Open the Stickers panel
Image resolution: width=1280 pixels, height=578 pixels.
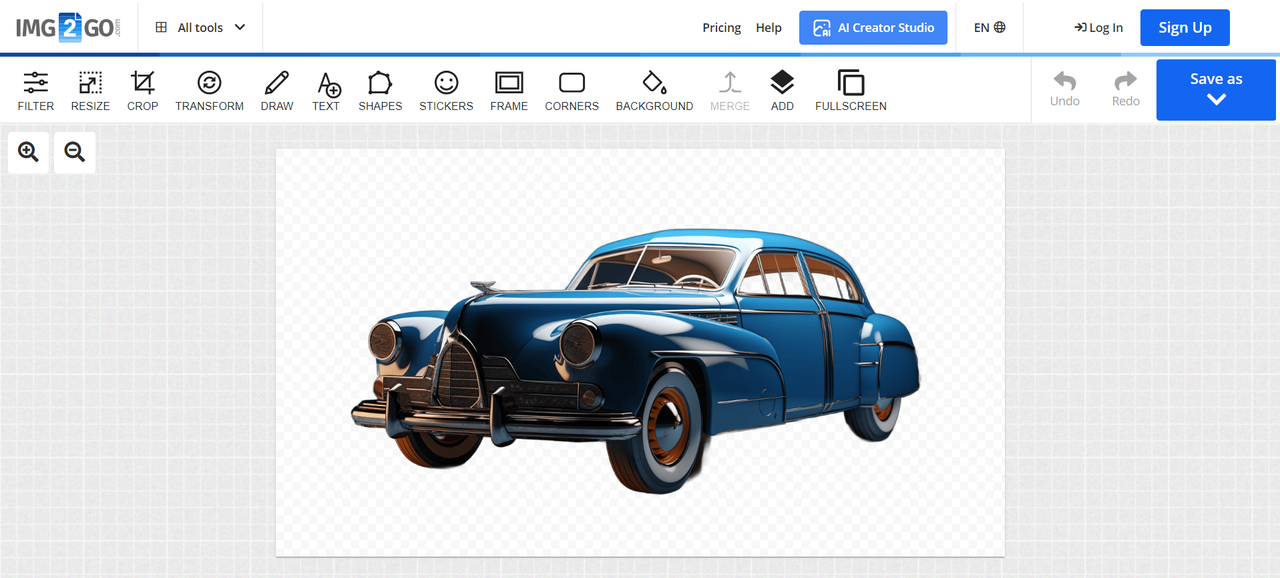pyautogui.click(x=446, y=90)
